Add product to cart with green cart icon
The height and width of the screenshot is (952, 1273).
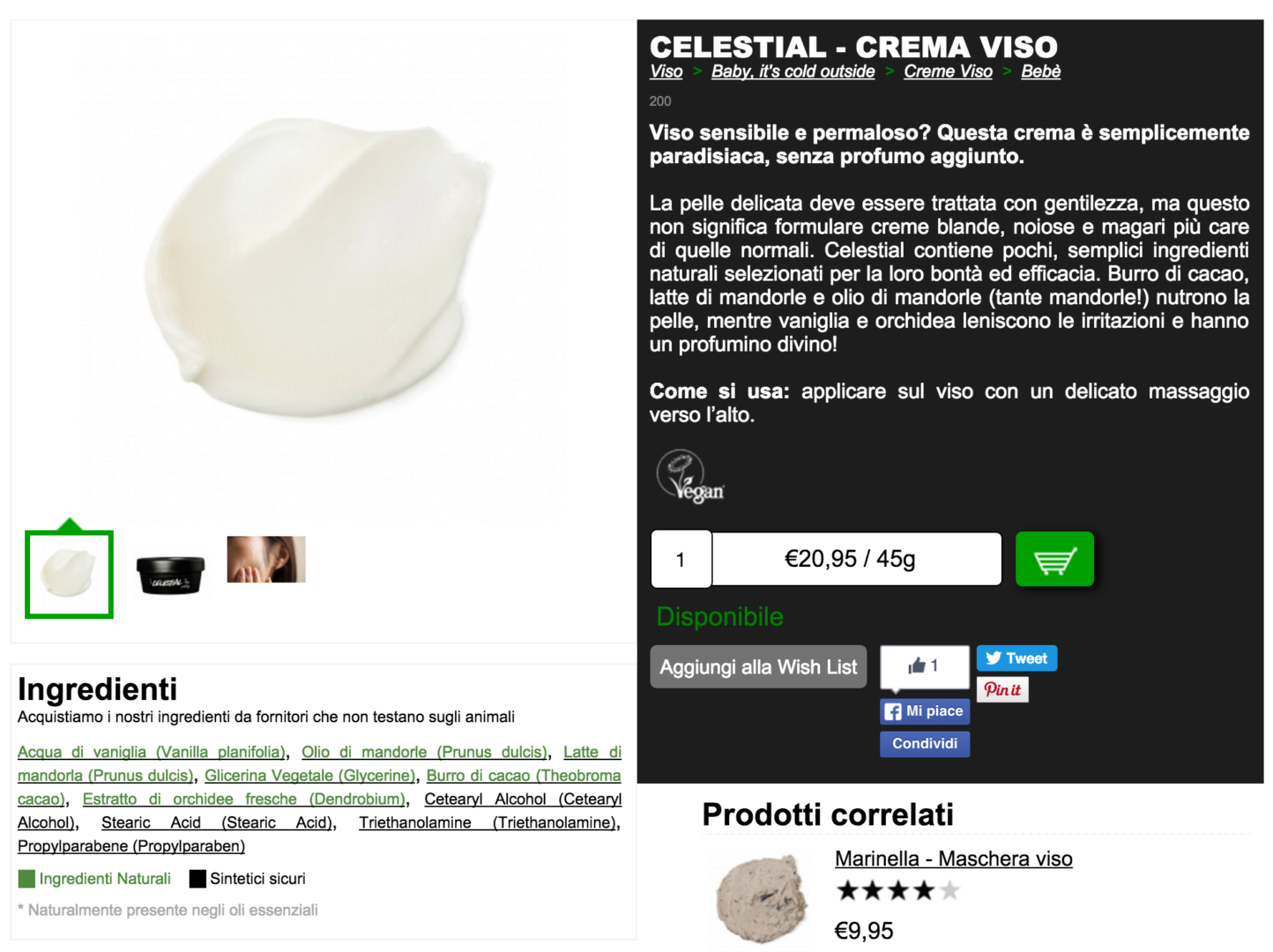(x=1054, y=559)
